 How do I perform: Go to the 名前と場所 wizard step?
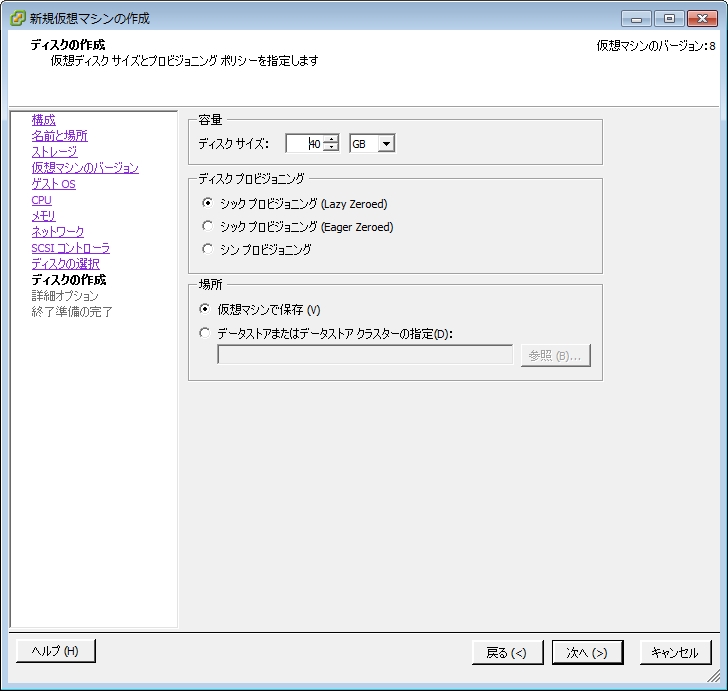coord(59,136)
